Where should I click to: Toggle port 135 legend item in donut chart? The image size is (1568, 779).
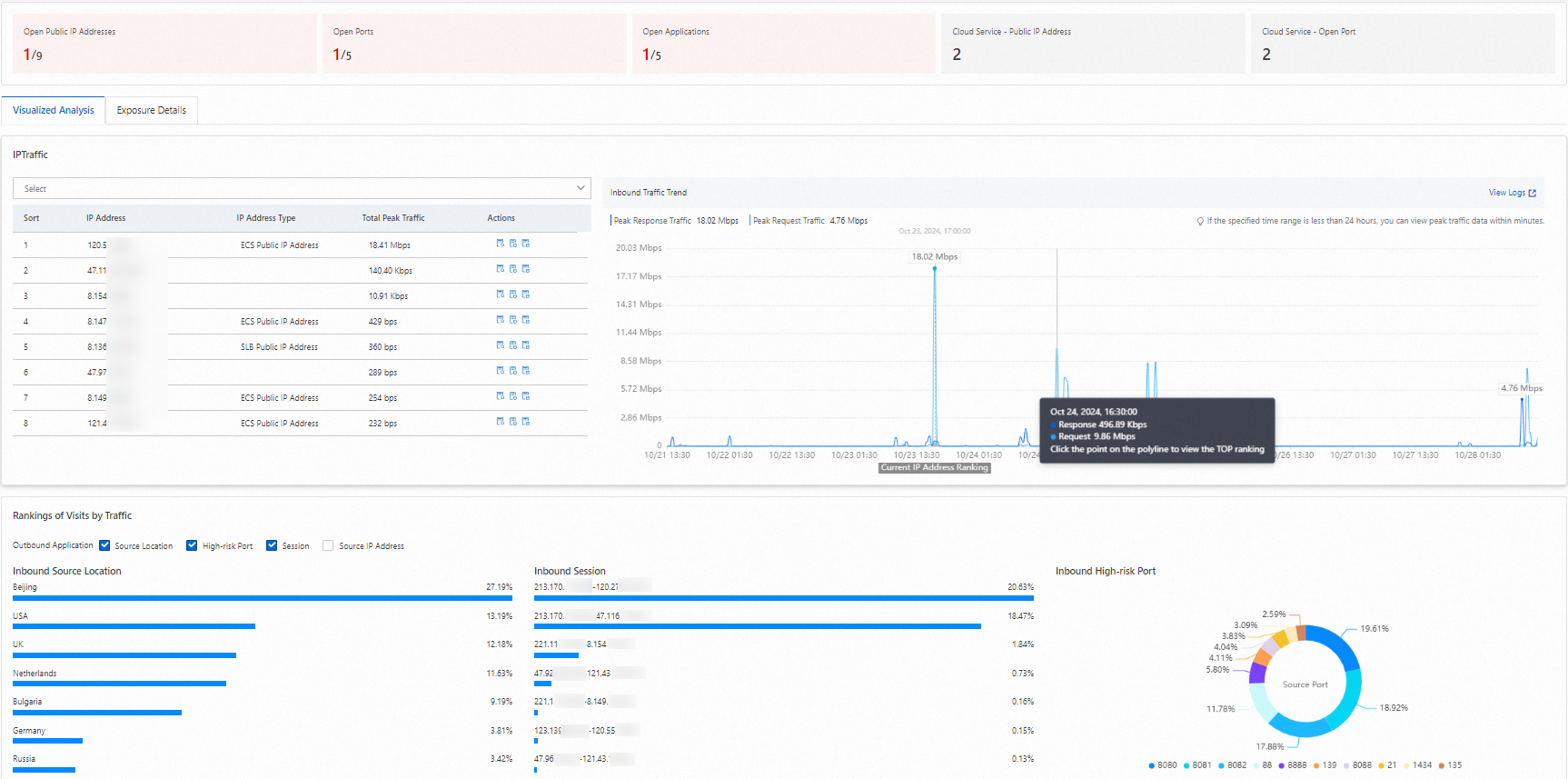tap(1450, 765)
